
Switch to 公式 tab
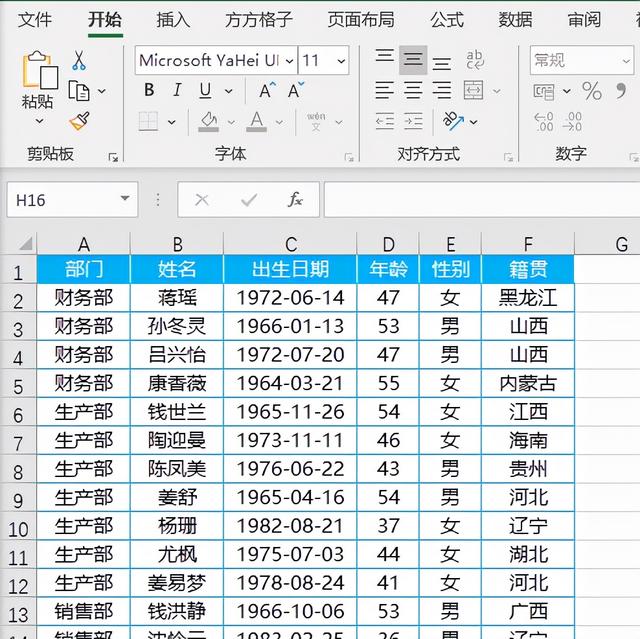click(x=447, y=20)
